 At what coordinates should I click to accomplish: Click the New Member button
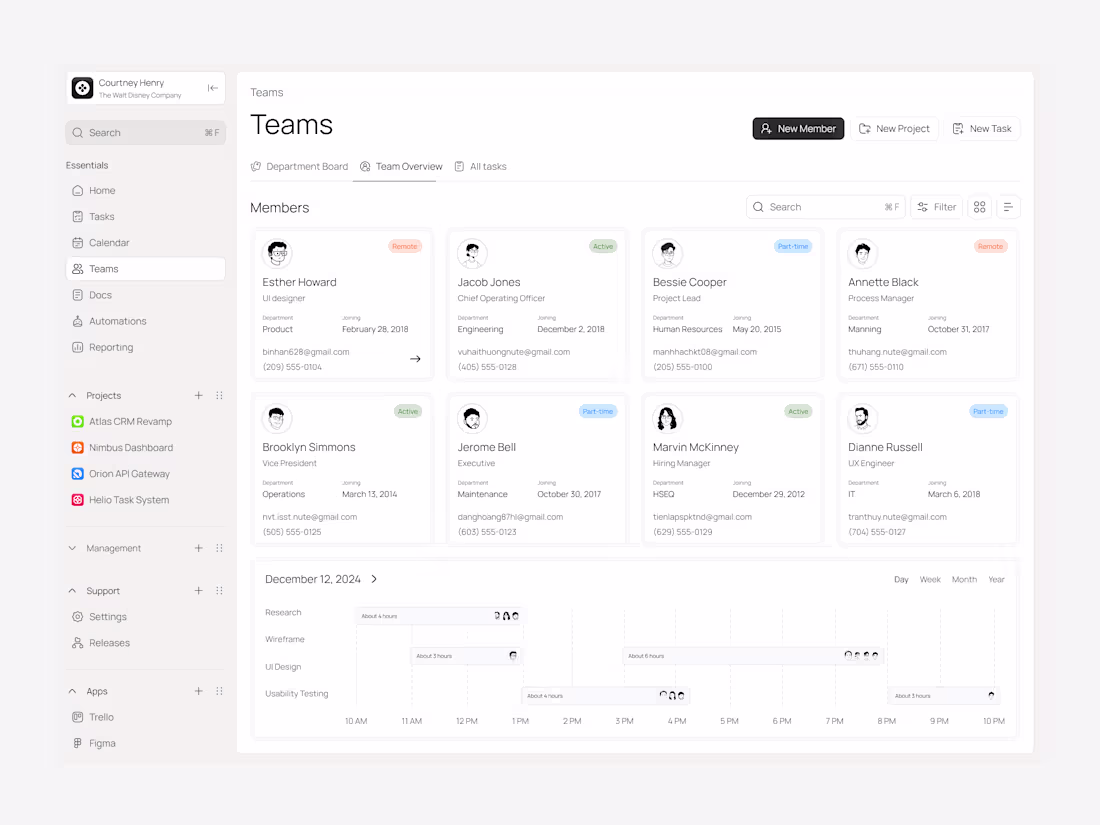pyautogui.click(x=798, y=128)
